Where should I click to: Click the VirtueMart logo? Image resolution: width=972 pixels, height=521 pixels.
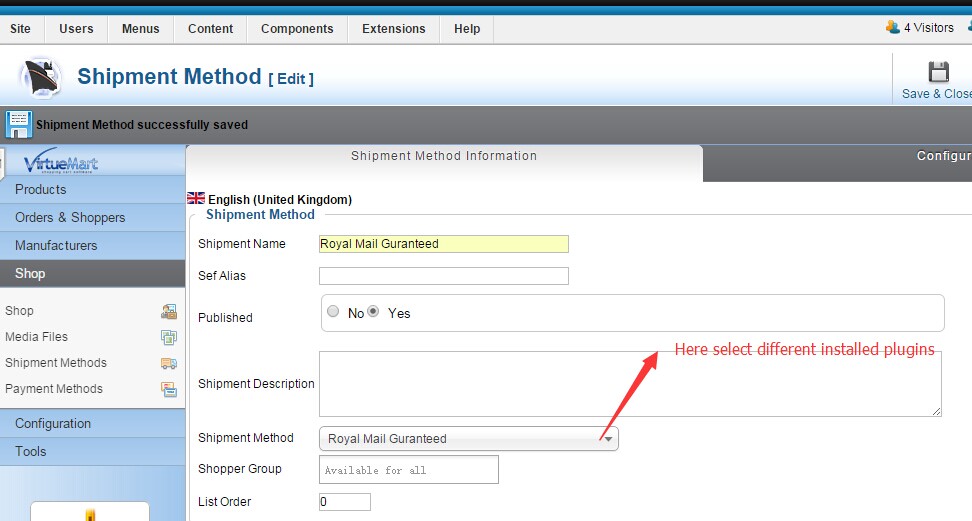pos(60,161)
